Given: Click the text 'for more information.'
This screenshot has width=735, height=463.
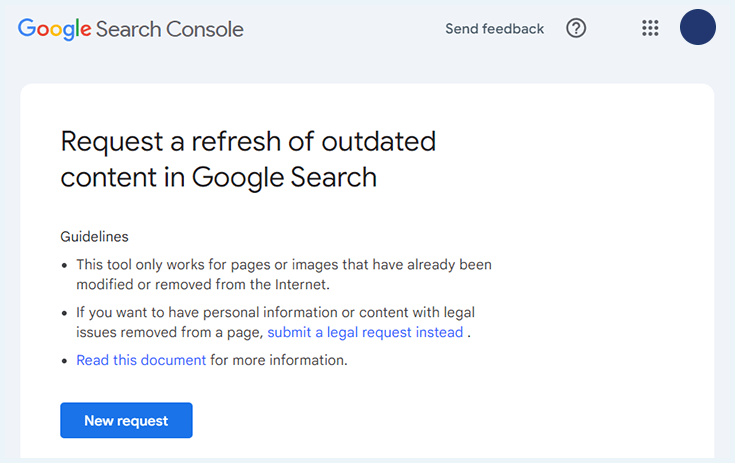Looking at the screenshot, I should tap(279, 360).
